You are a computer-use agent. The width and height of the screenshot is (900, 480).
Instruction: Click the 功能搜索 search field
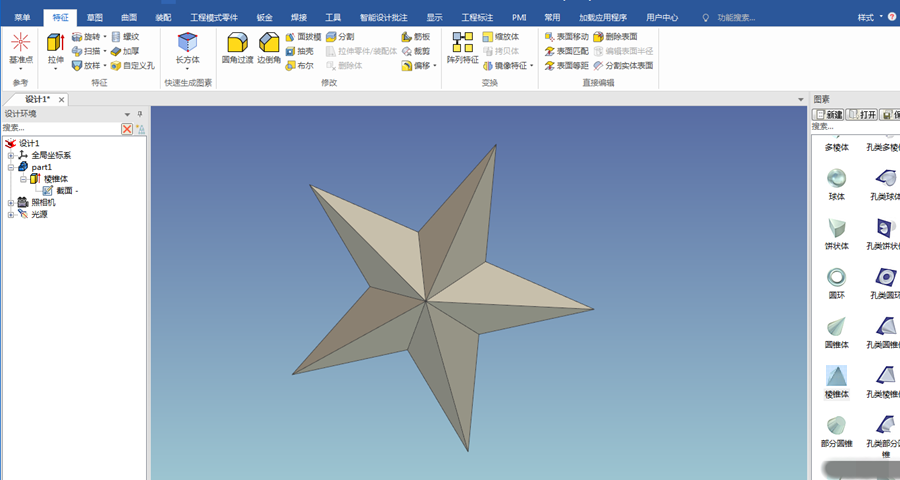[x=736, y=18]
